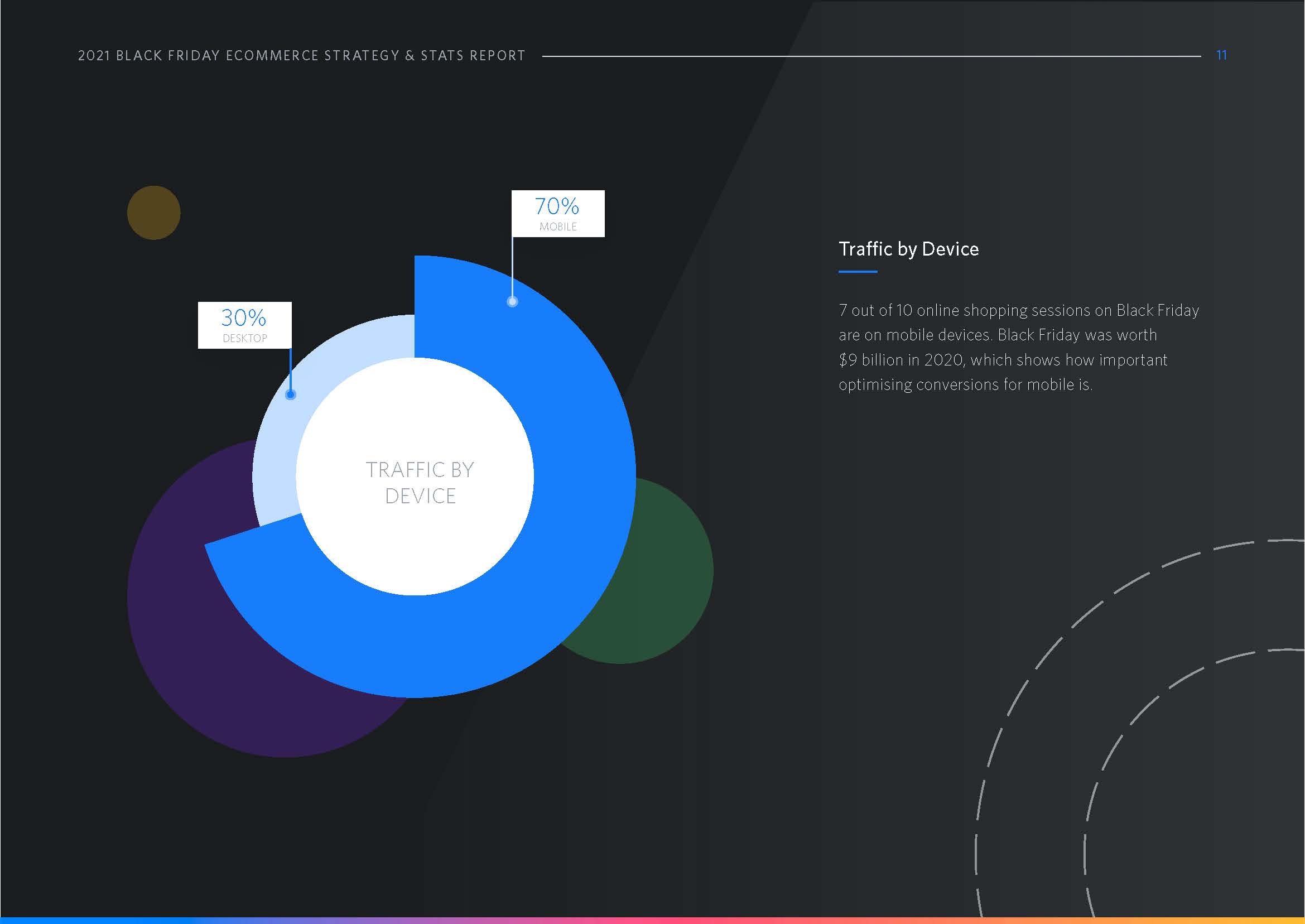
Task: Click the report title header text
Action: click(301, 55)
